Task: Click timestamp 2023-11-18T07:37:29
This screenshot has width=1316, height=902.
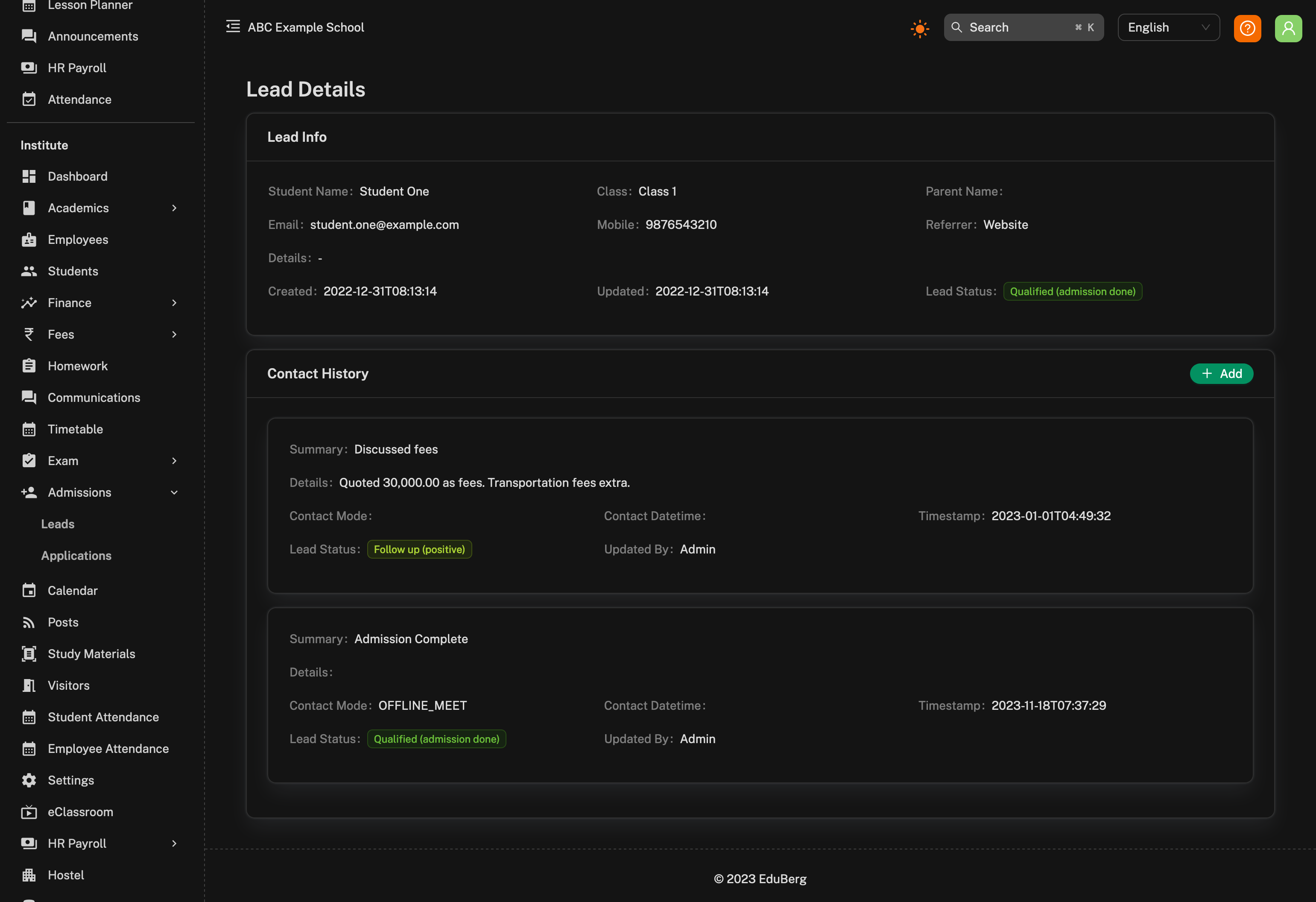Action: (x=1049, y=706)
